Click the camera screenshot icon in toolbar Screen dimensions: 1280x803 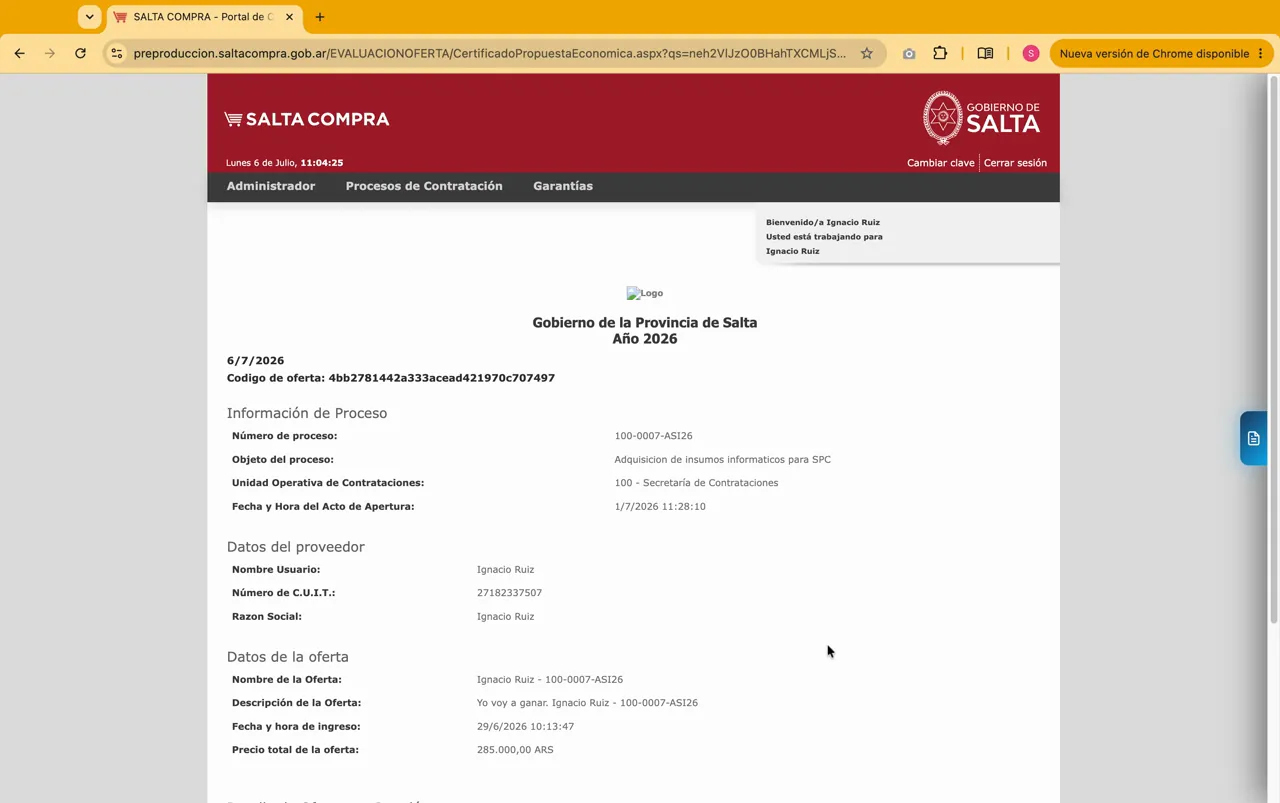(909, 53)
